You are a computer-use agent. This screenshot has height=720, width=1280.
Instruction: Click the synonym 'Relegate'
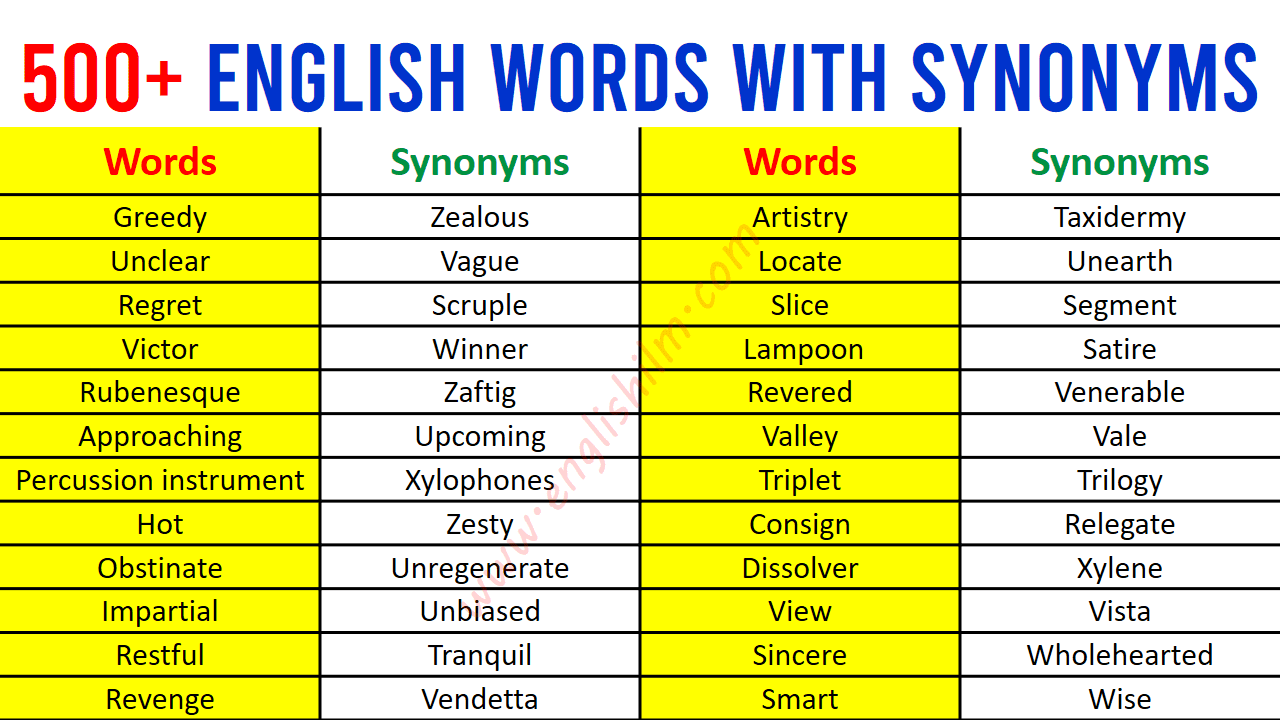pyautogui.click(x=1120, y=525)
